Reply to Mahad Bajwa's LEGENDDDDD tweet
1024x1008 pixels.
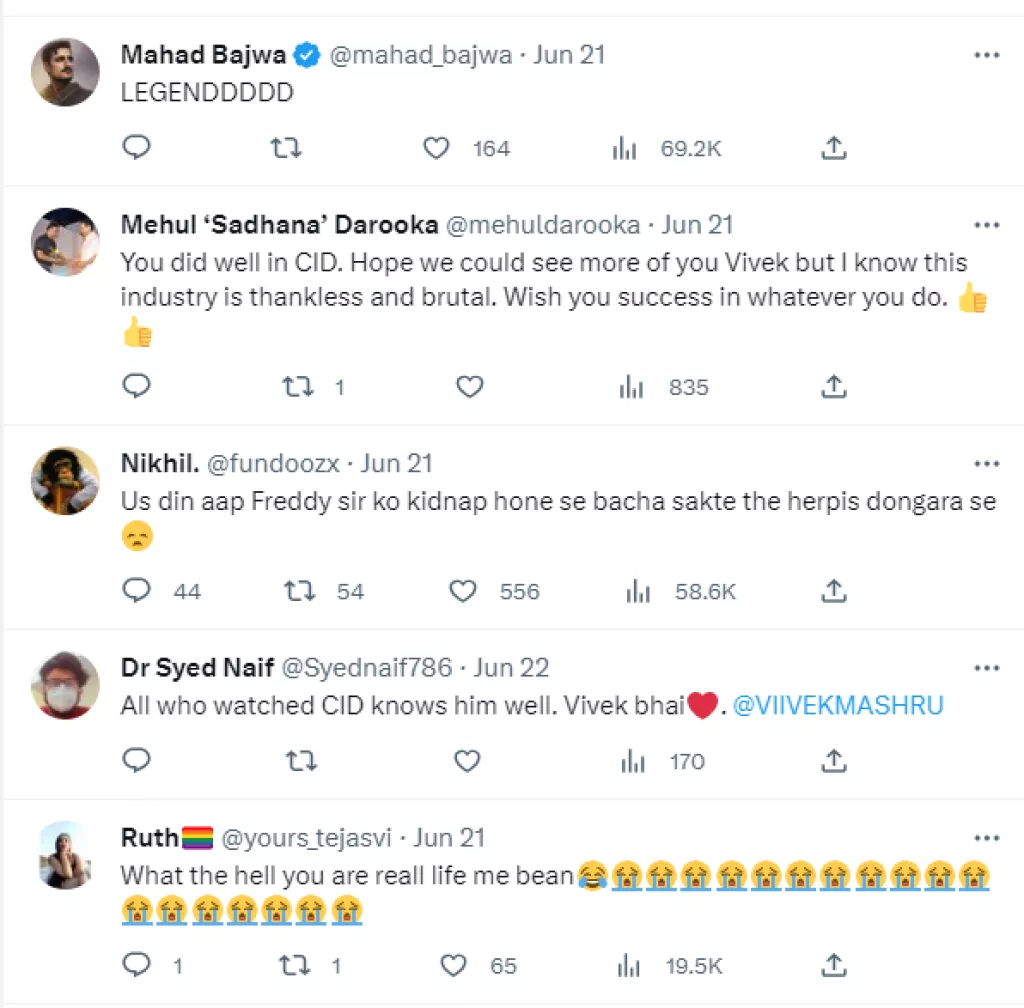tap(136, 148)
